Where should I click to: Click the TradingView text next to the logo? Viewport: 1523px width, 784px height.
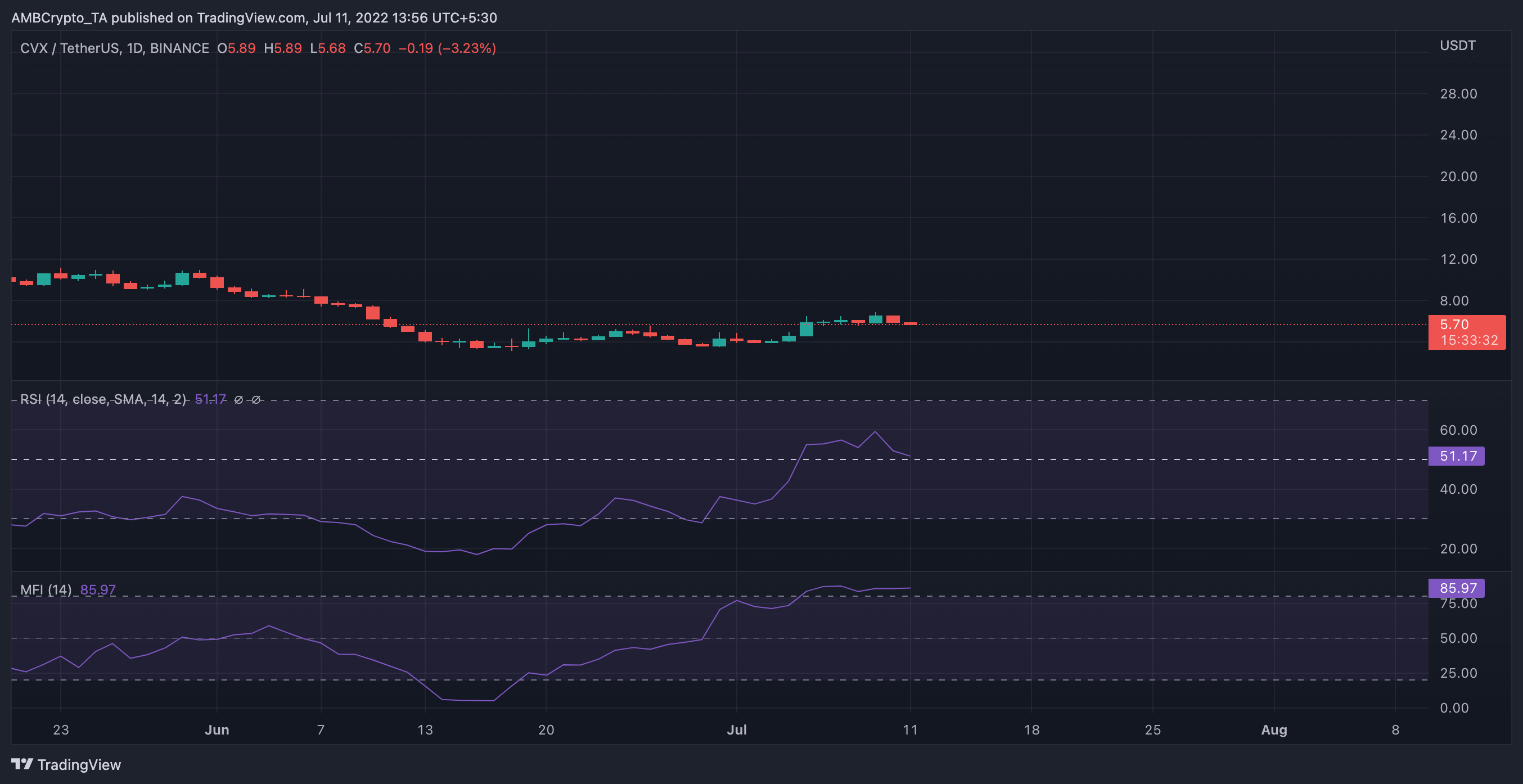click(80, 764)
